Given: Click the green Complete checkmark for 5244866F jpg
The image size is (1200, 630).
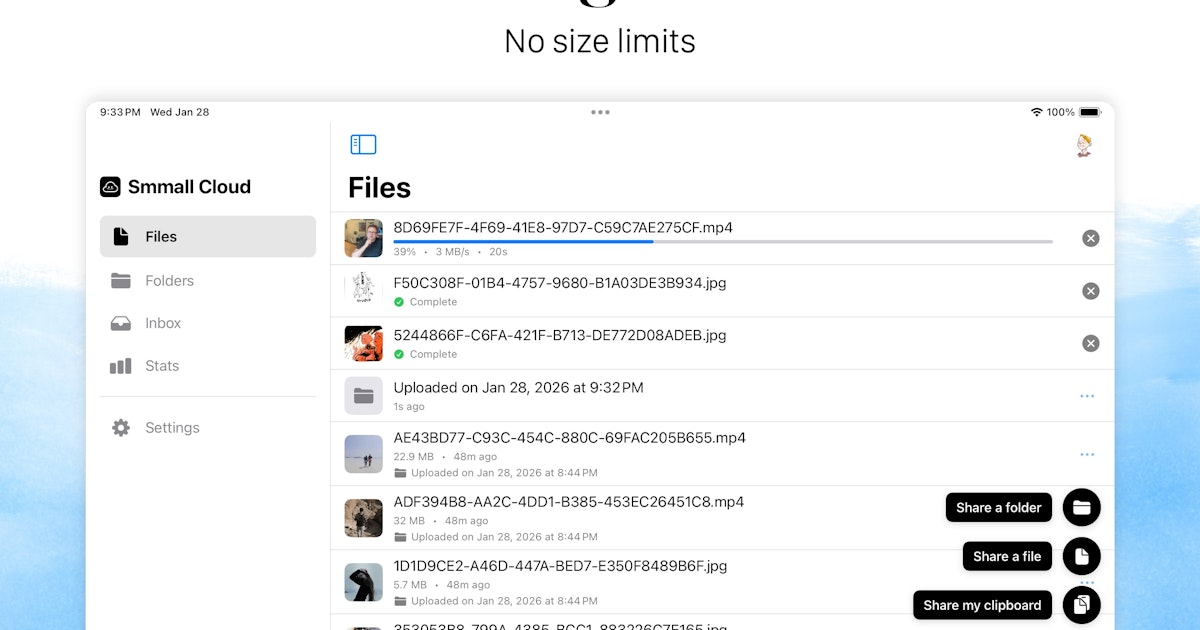Looking at the screenshot, I should pyautogui.click(x=399, y=354).
